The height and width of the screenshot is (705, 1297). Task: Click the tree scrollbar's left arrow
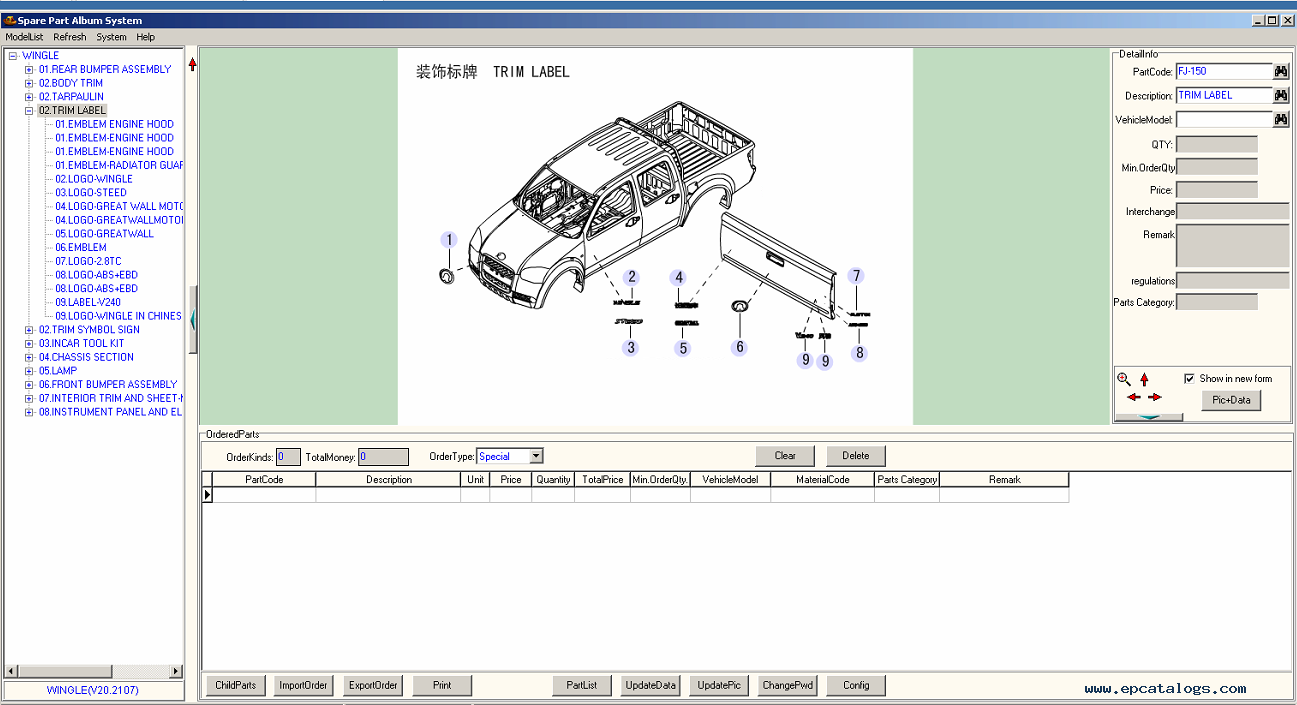(12, 671)
